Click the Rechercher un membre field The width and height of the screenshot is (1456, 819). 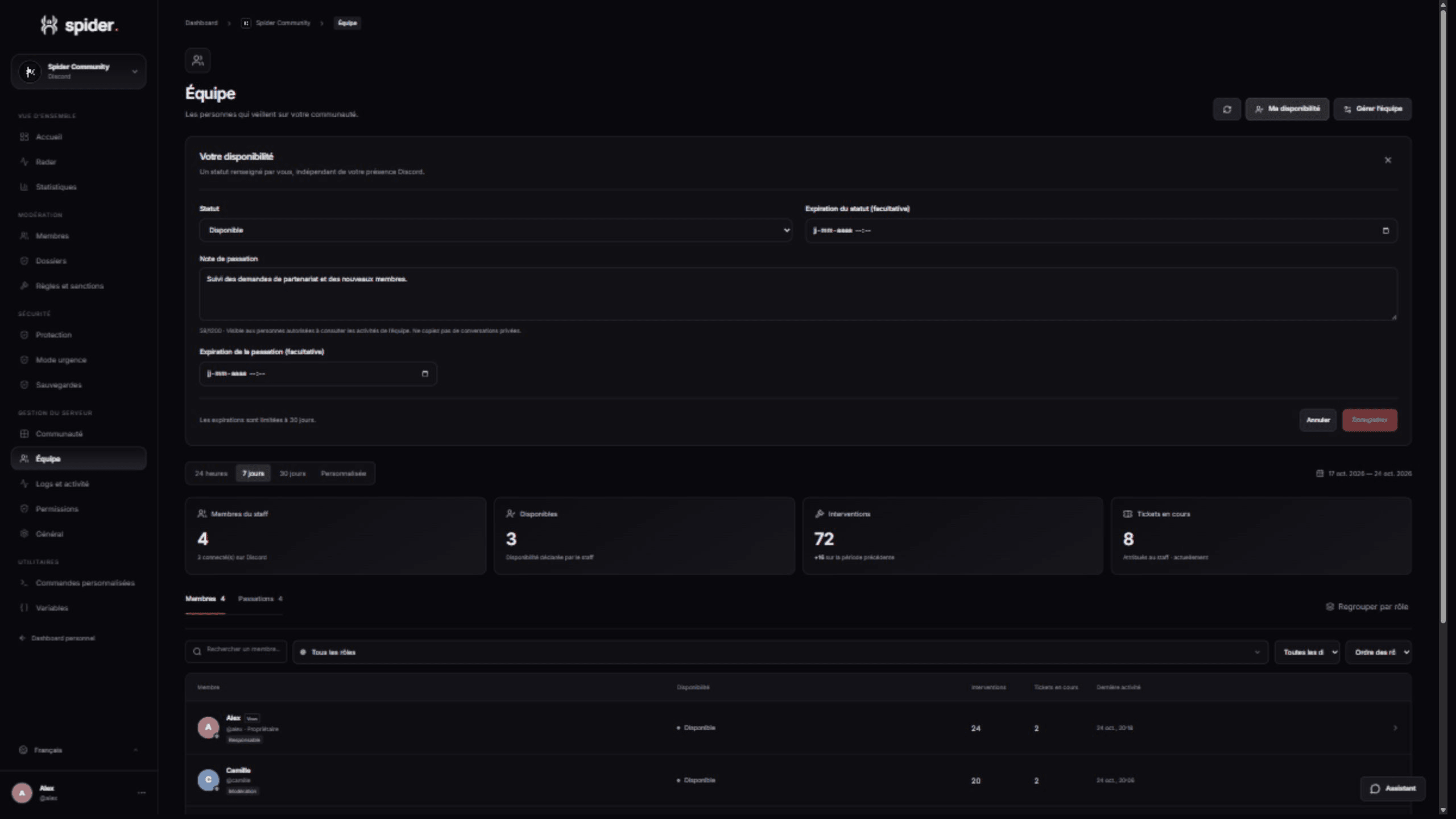pyautogui.click(x=236, y=652)
